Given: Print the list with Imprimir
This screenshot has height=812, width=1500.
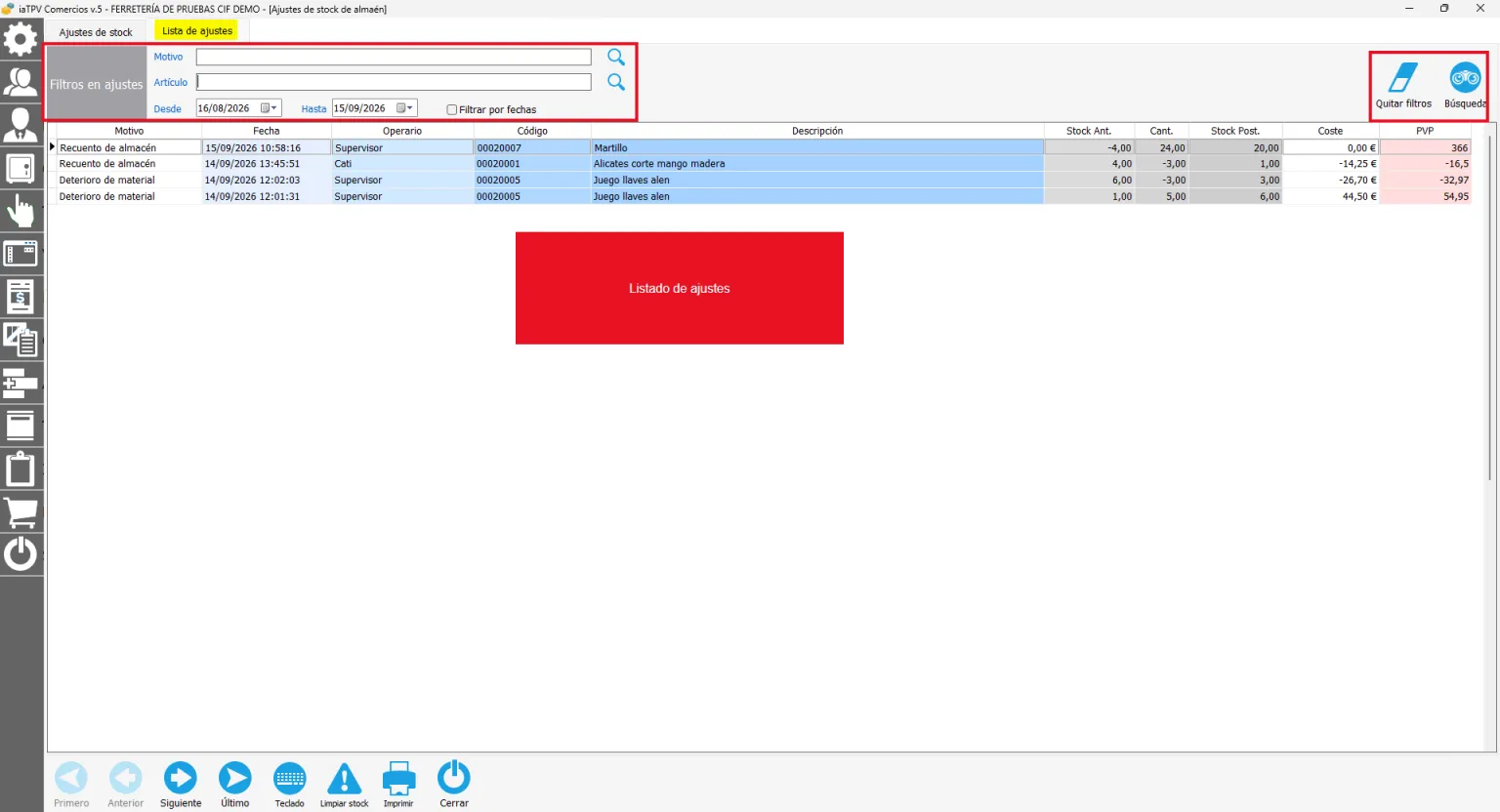Looking at the screenshot, I should click(x=398, y=785).
